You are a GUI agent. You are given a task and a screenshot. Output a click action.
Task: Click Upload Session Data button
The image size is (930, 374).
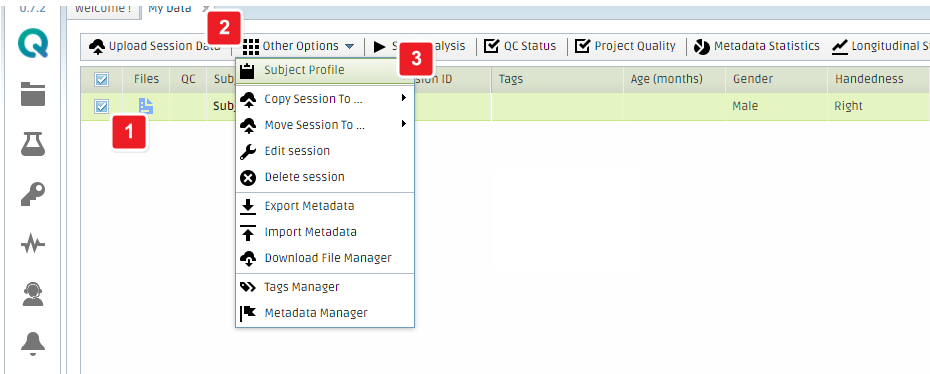[x=154, y=46]
